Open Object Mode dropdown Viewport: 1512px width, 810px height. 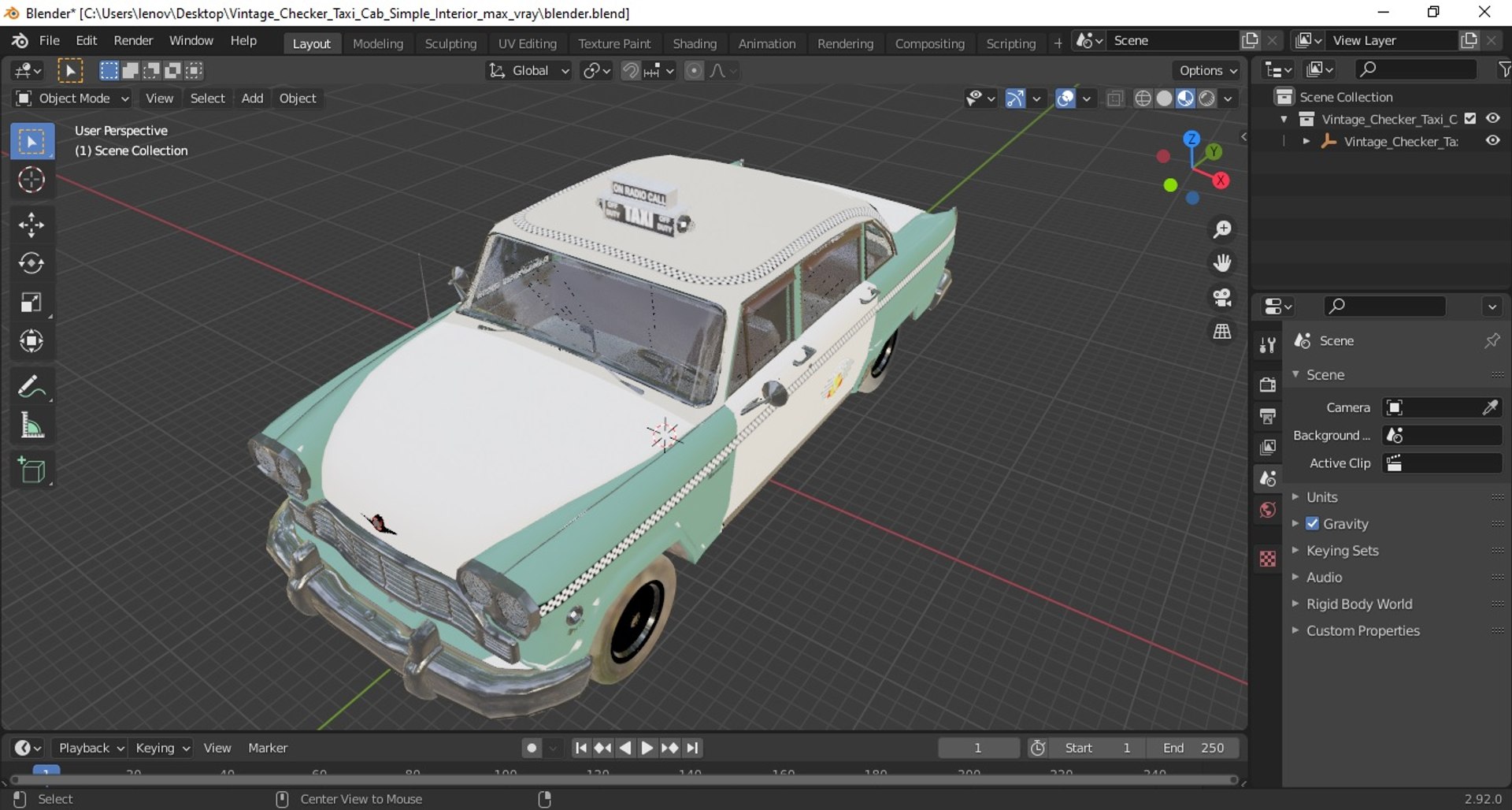click(72, 98)
